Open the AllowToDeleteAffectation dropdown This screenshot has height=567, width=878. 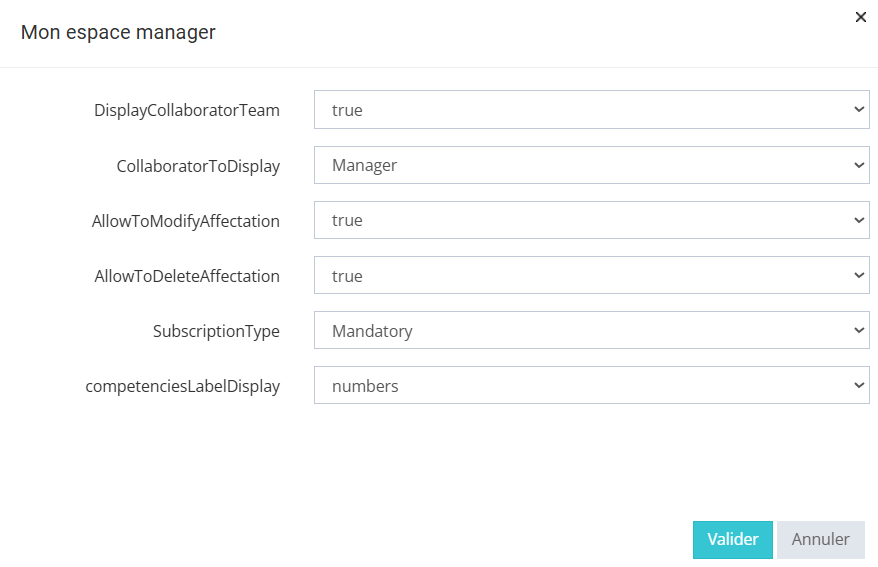tap(591, 275)
